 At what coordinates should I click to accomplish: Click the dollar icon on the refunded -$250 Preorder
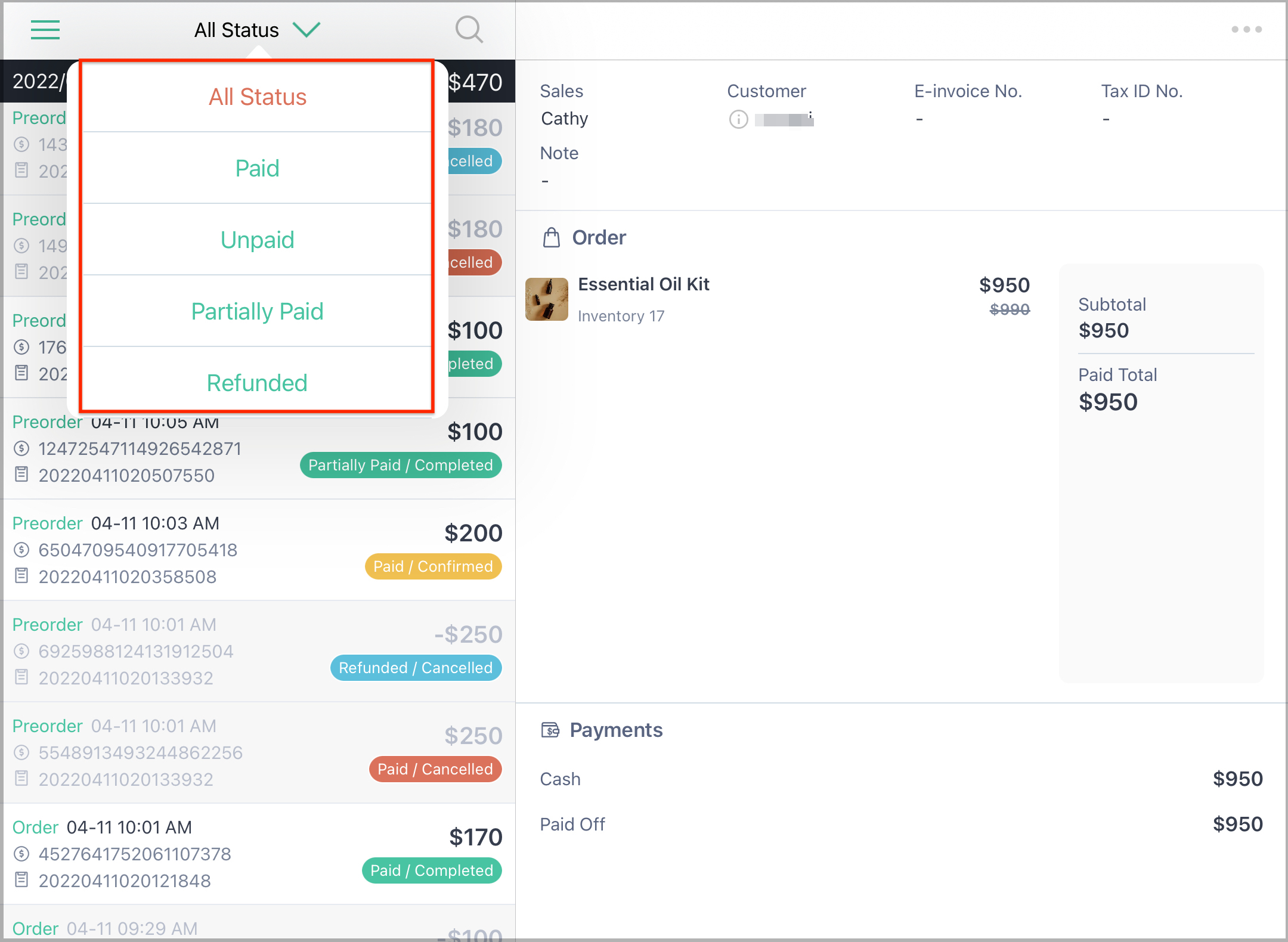point(23,651)
